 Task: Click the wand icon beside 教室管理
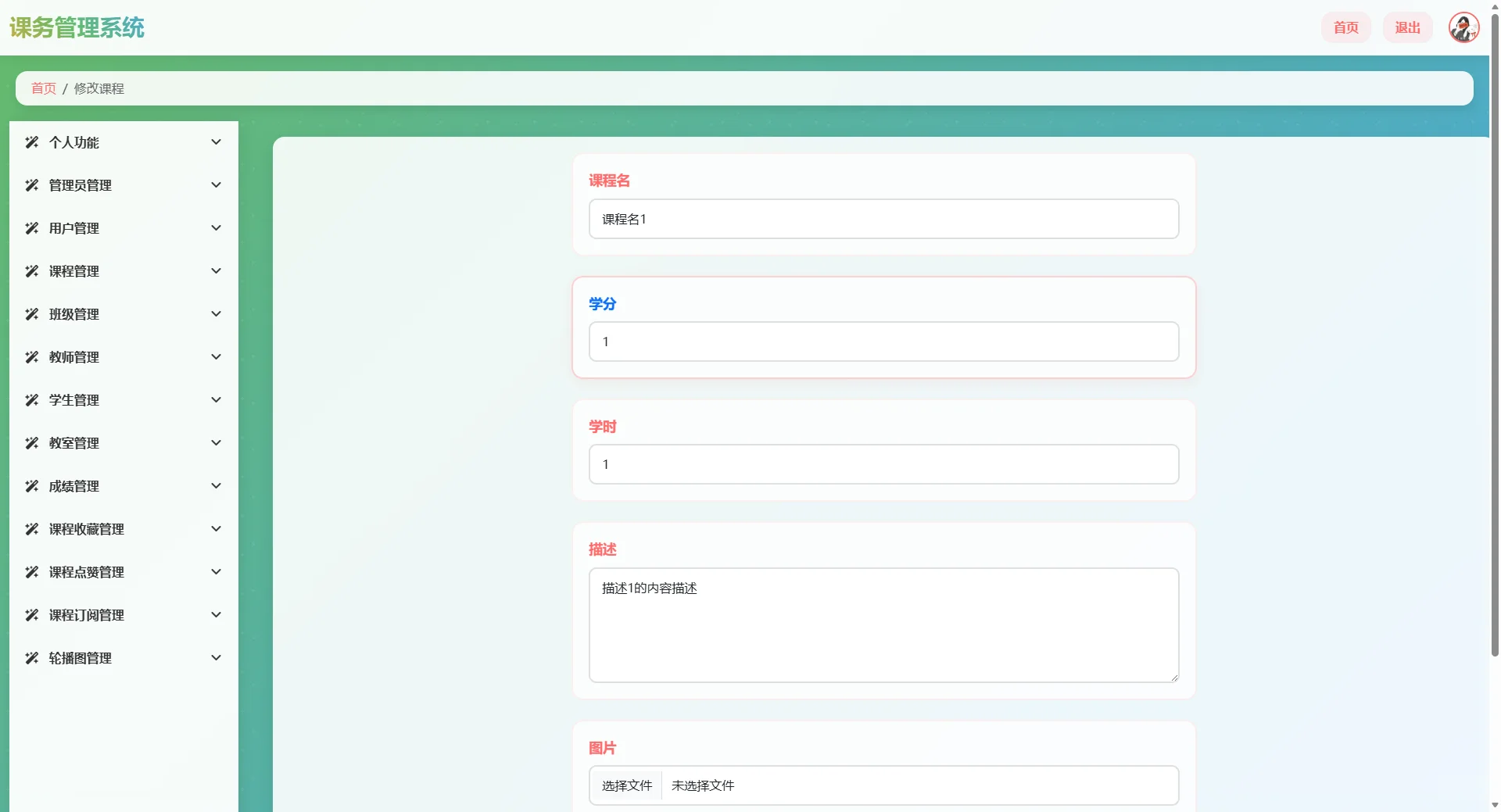click(x=31, y=443)
